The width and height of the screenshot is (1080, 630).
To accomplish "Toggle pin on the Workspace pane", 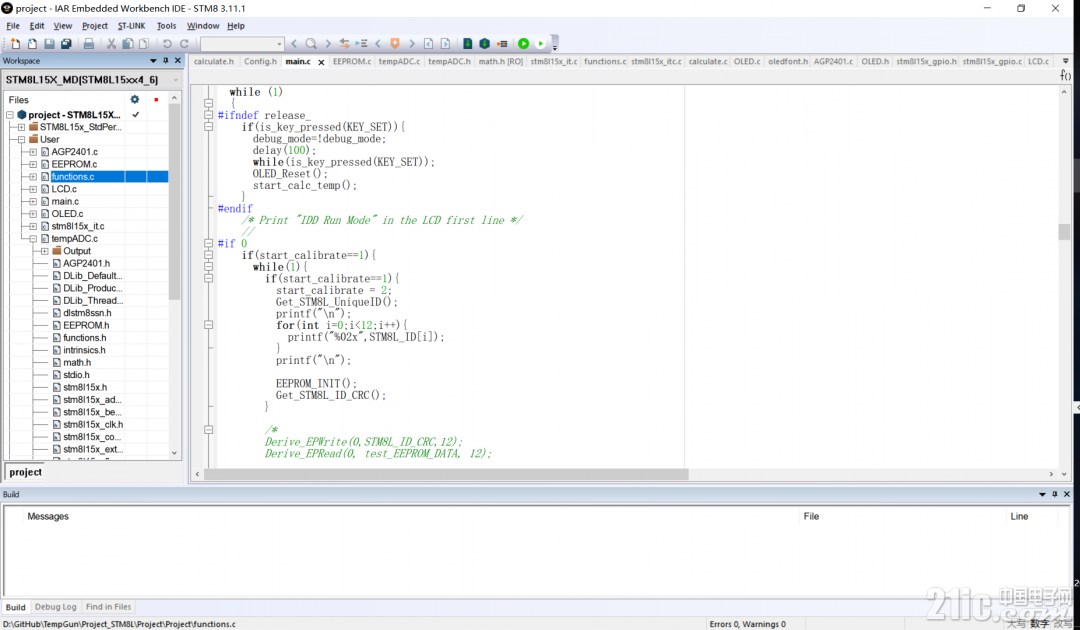I will coord(165,61).
